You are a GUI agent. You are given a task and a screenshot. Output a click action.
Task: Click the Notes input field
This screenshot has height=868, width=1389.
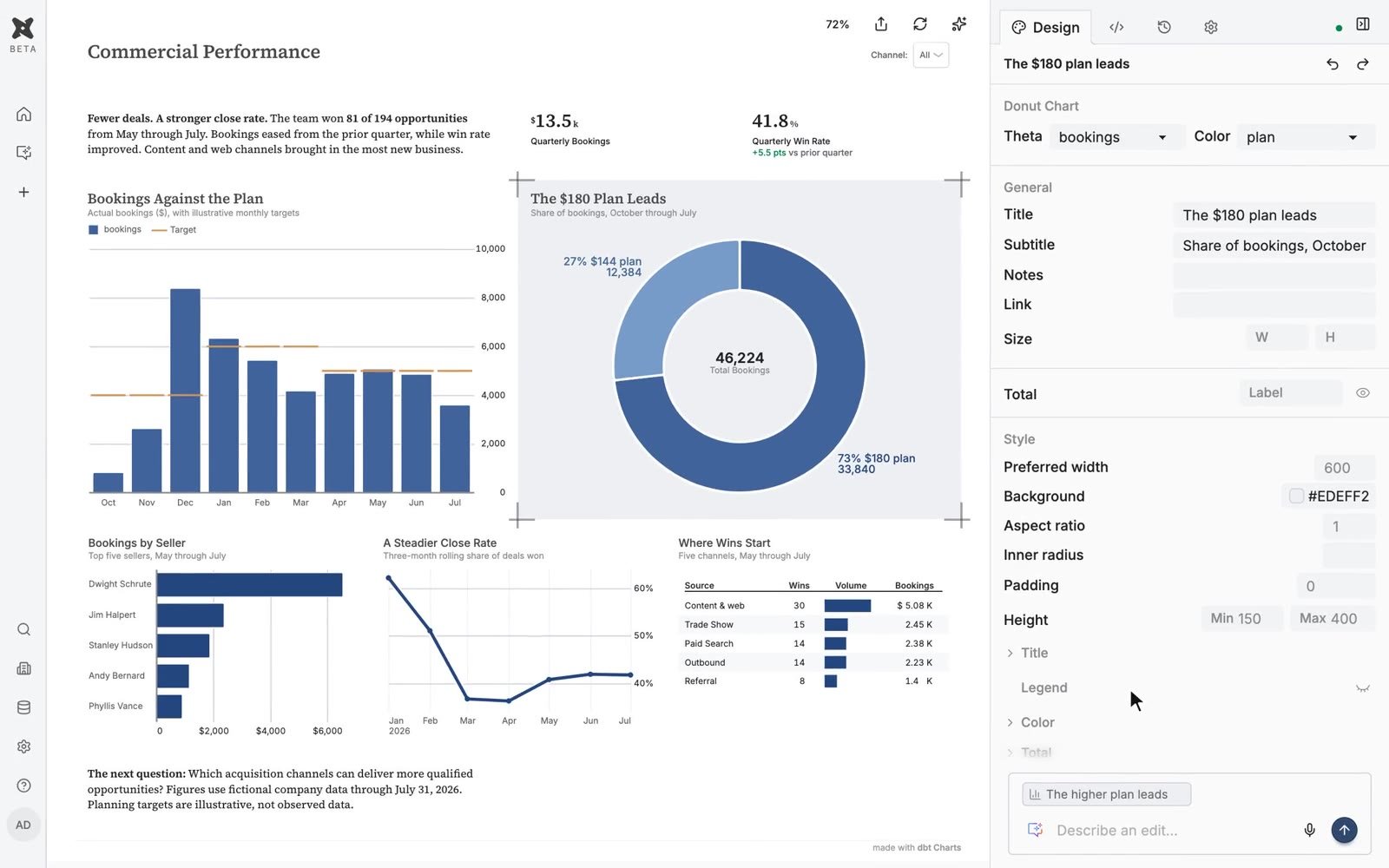click(1274, 275)
